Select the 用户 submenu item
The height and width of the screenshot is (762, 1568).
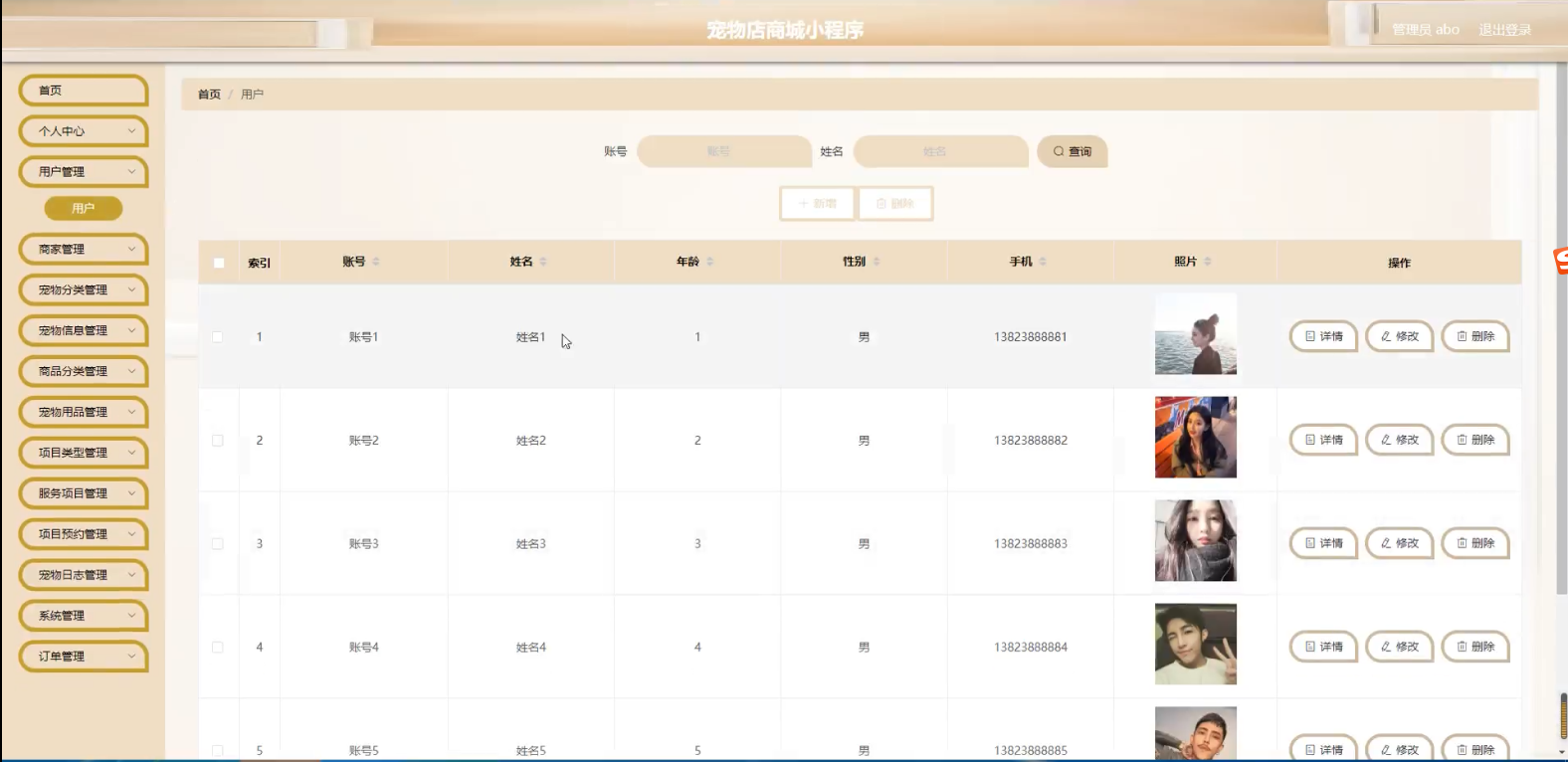(x=84, y=209)
